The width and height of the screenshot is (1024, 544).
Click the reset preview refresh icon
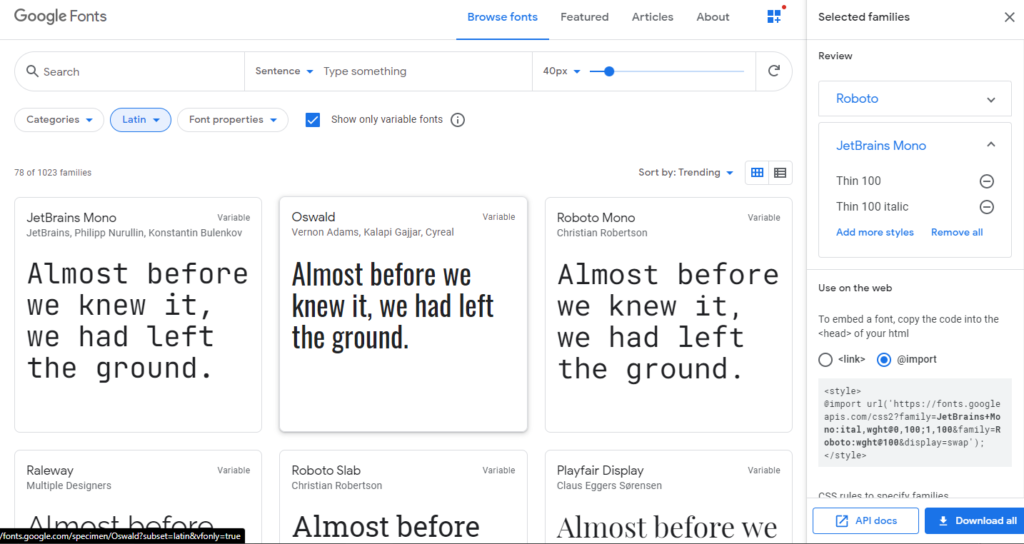click(773, 71)
